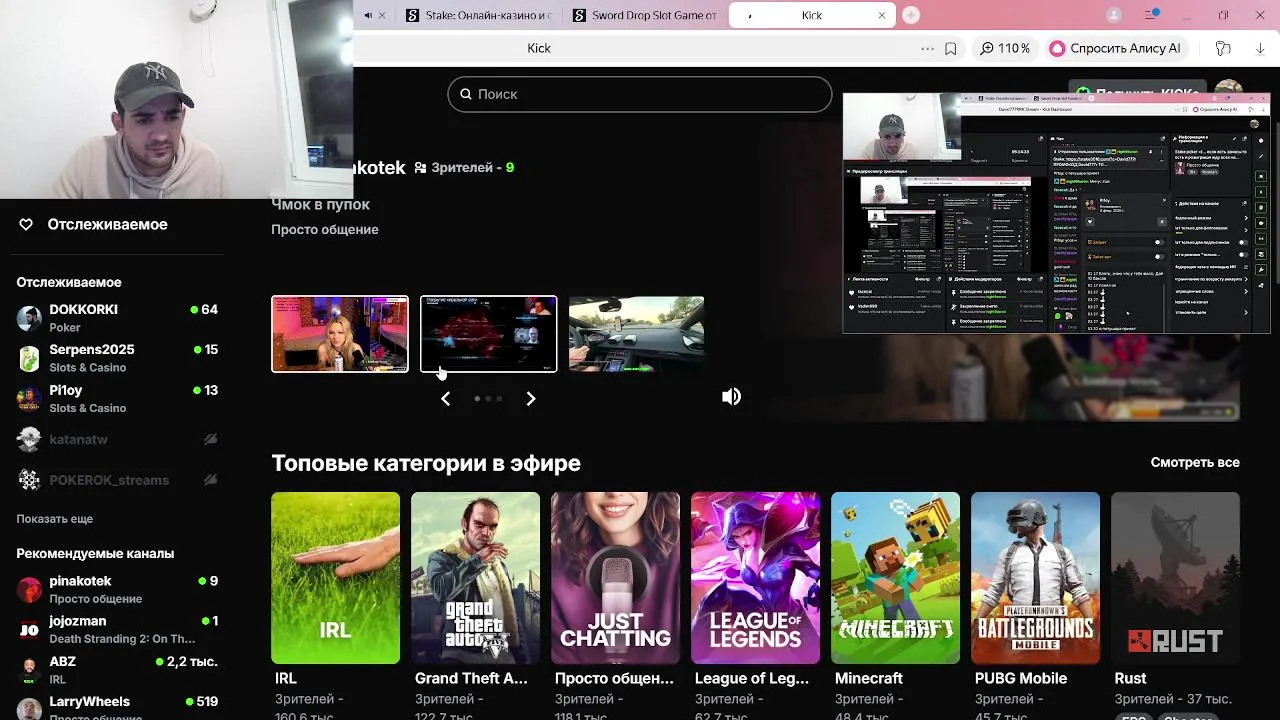This screenshot has height=720, width=1280.
Task: Bookmark this page with the bookmark icon
Action: click(950, 48)
